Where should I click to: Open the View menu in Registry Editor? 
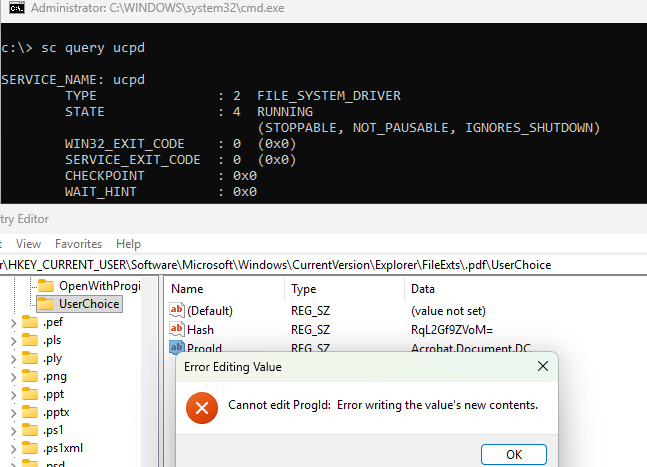[x=28, y=244]
